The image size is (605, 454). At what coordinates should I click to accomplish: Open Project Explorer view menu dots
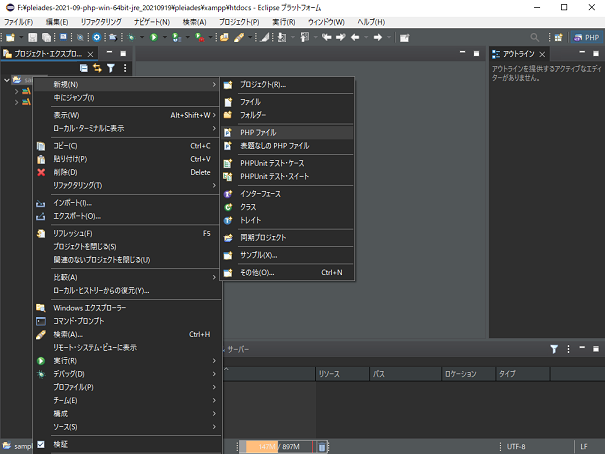(125, 68)
